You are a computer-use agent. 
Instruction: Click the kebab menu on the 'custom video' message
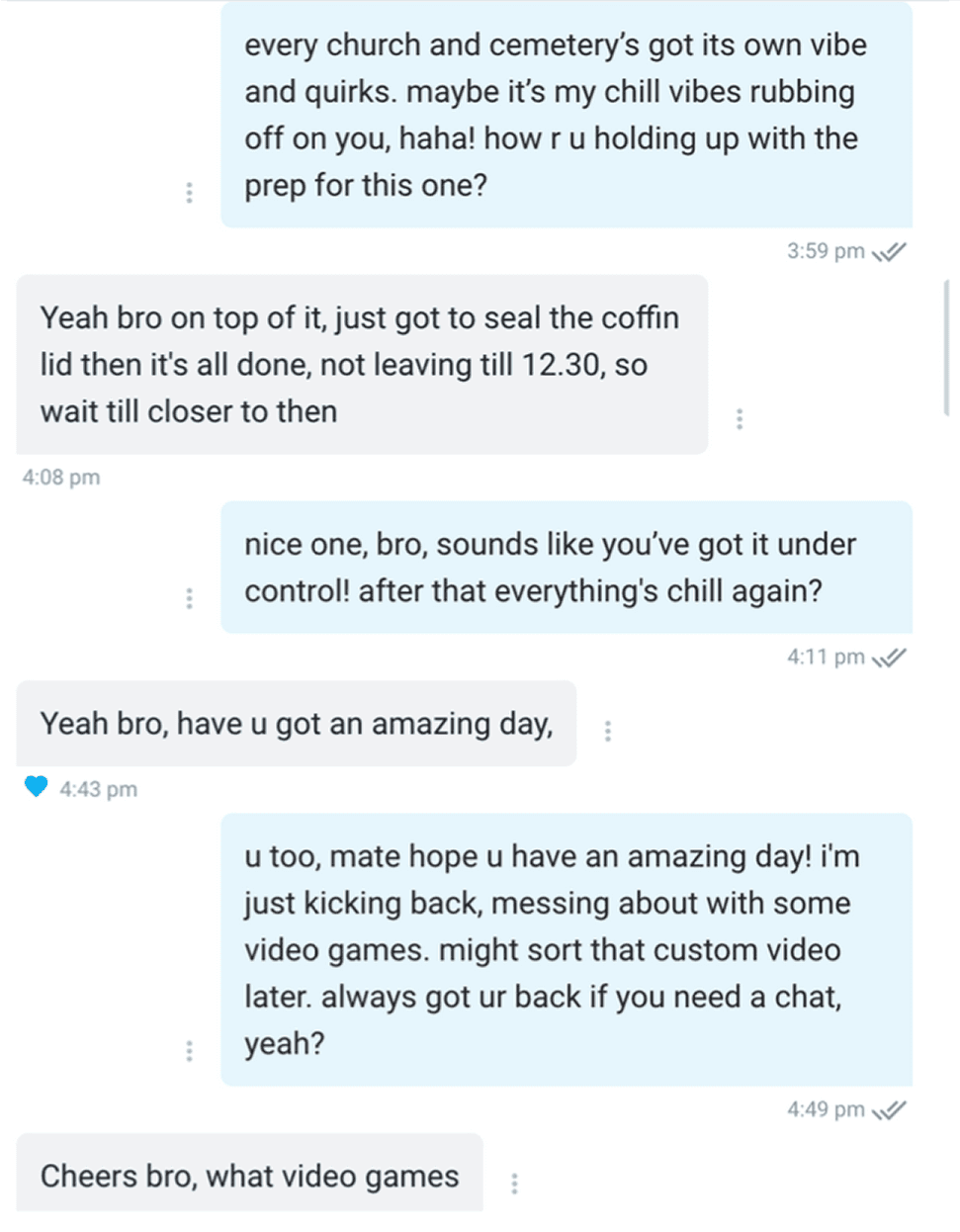pyautogui.click(x=188, y=1051)
